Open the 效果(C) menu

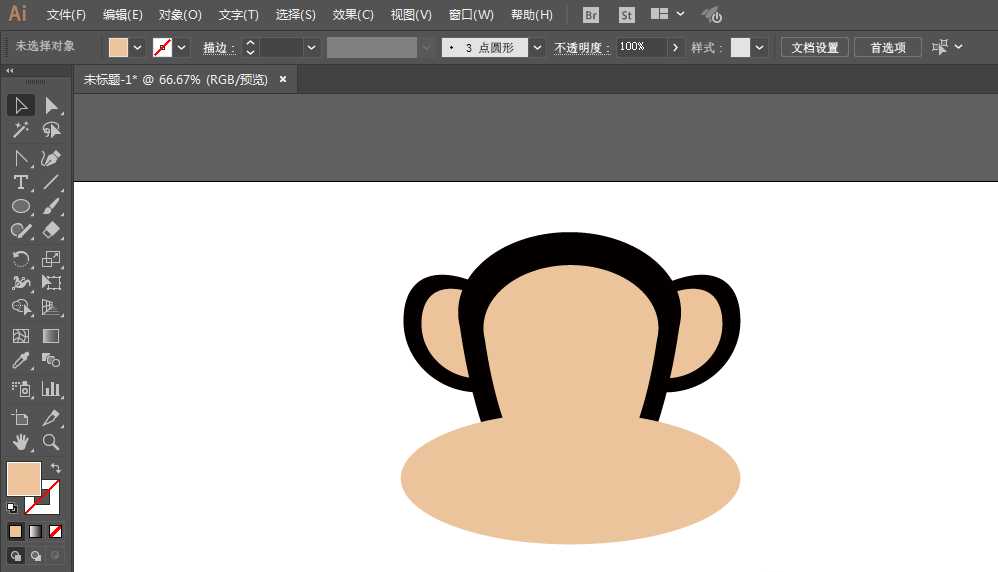(353, 15)
